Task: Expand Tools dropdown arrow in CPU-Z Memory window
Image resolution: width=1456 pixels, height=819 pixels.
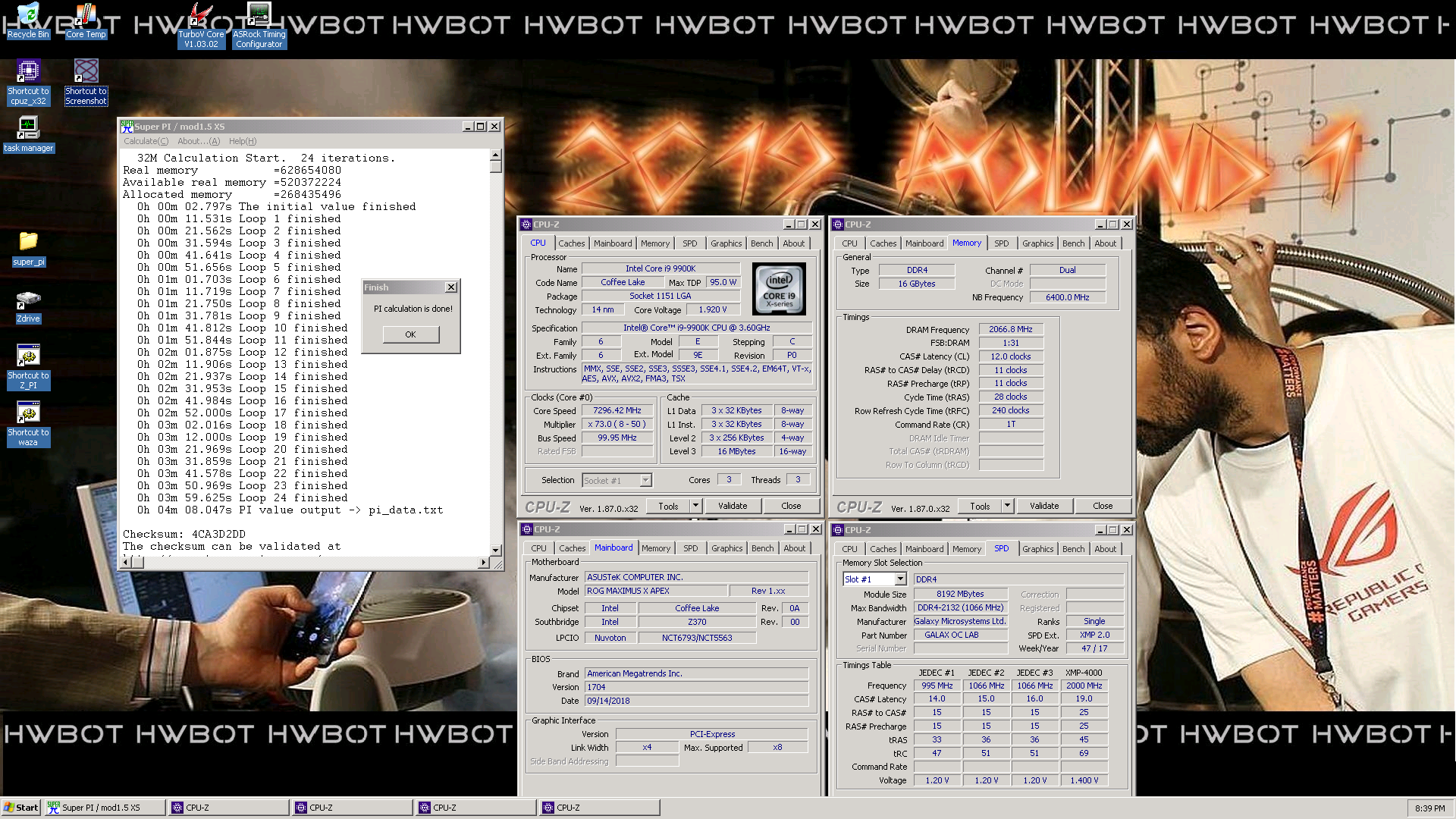Action: 1007,506
